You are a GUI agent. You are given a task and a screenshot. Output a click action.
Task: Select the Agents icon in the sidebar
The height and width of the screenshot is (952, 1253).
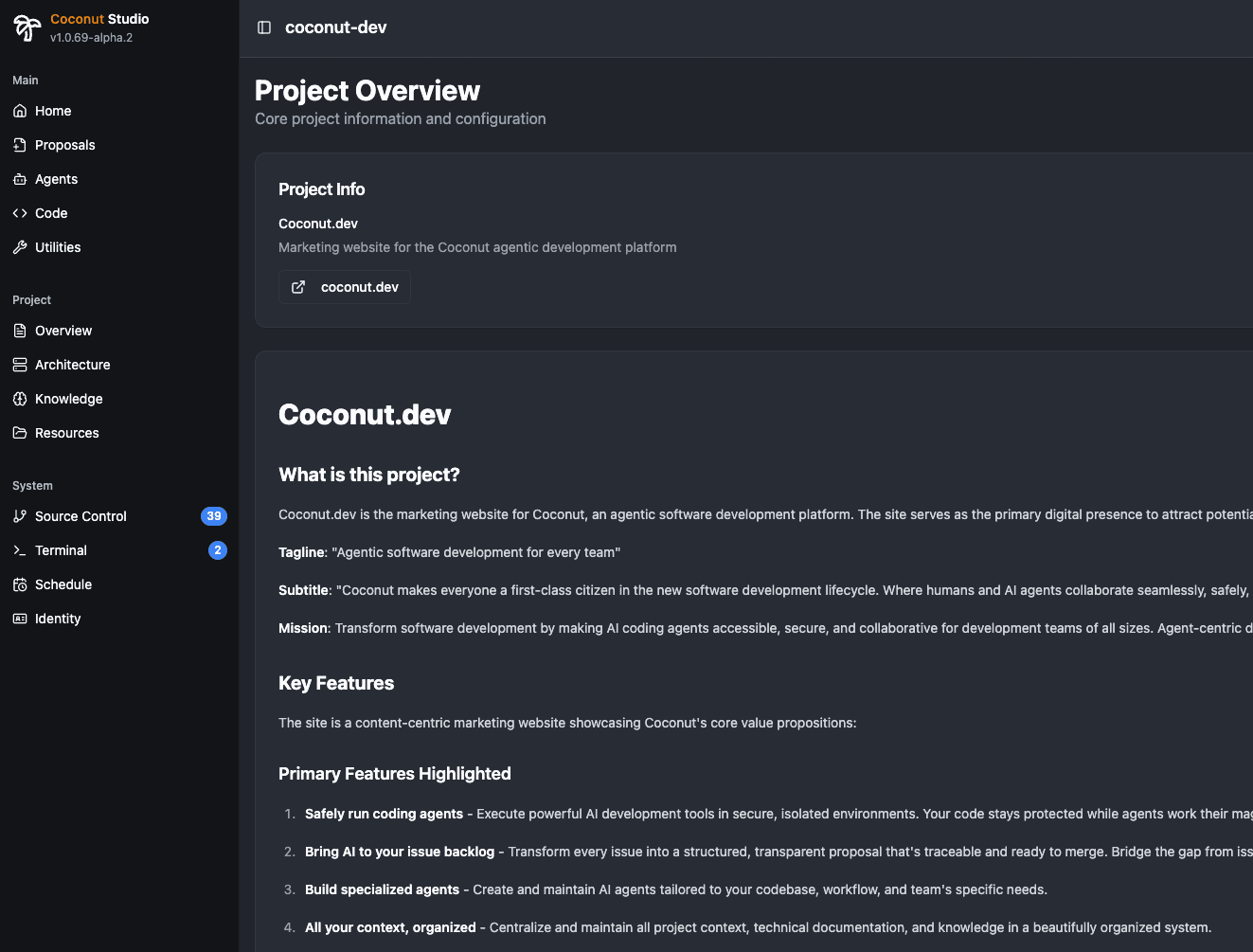click(19, 178)
